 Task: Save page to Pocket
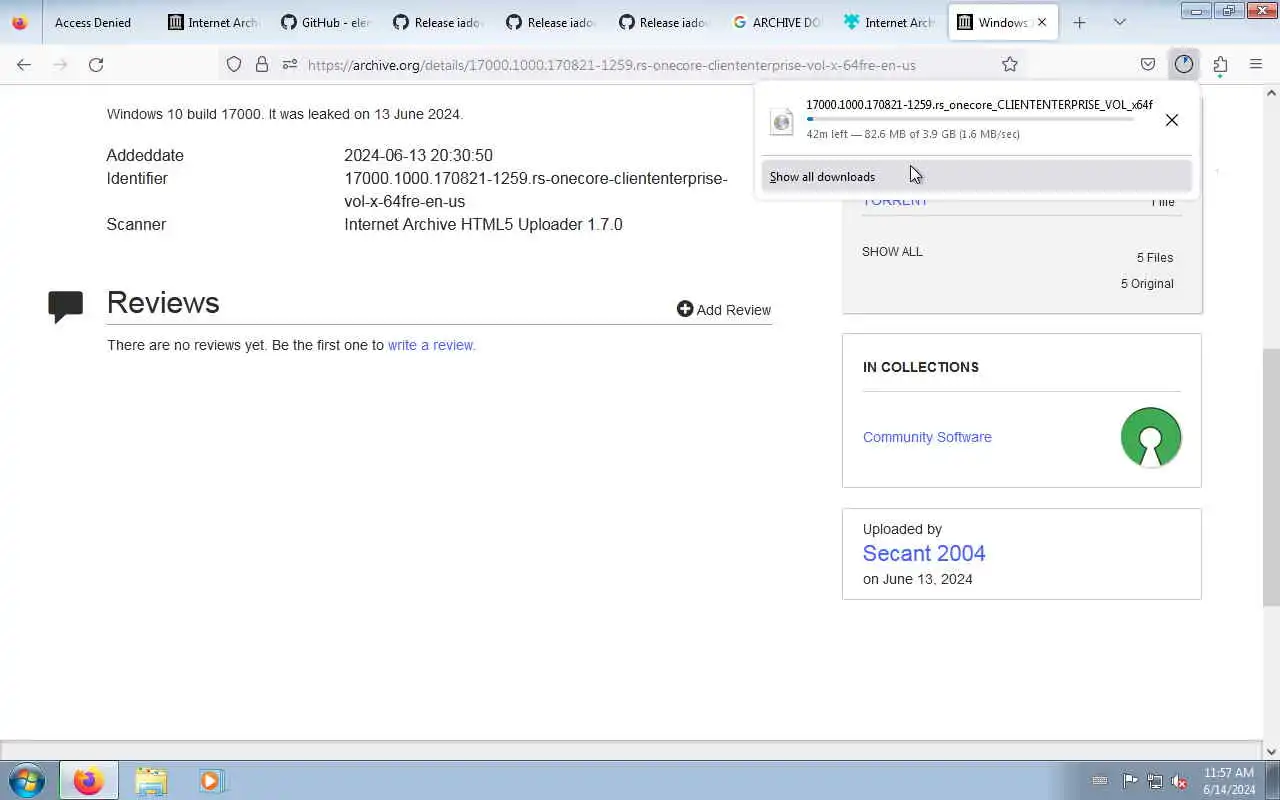pos(1148,65)
